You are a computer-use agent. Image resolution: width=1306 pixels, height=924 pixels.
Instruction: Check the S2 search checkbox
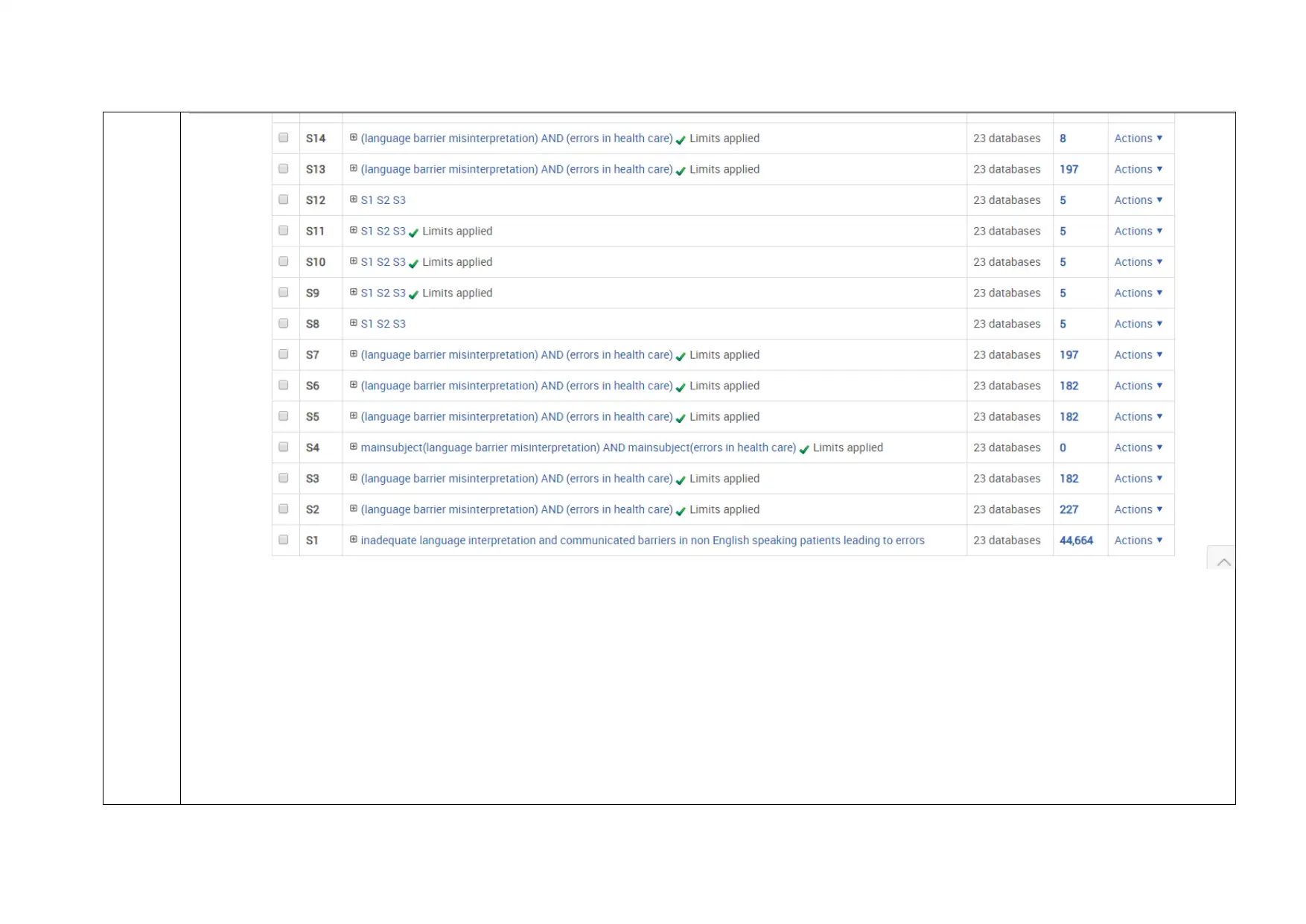click(284, 509)
